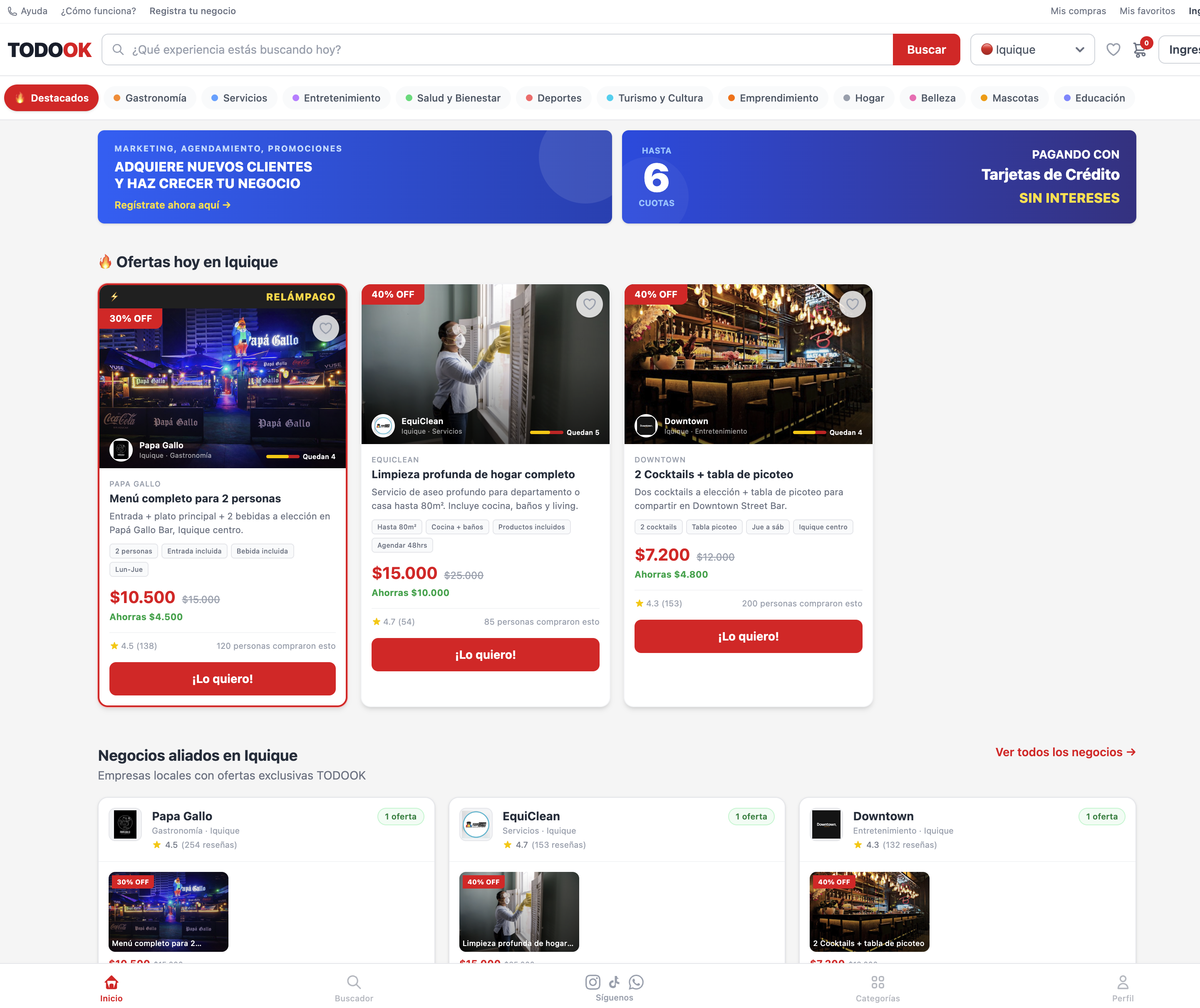Click ¡Lo quiero! on Downtown offer
This screenshot has width=1200, height=1008.
pyautogui.click(x=748, y=636)
